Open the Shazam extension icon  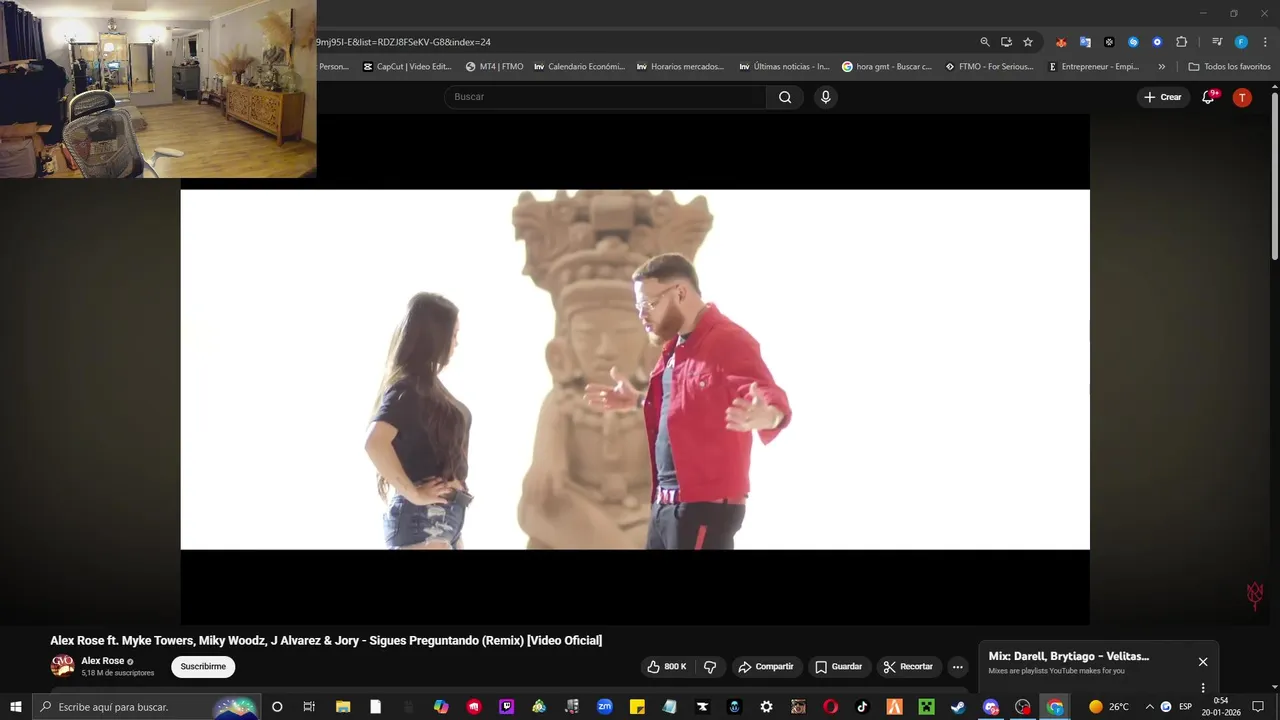coord(1133,42)
